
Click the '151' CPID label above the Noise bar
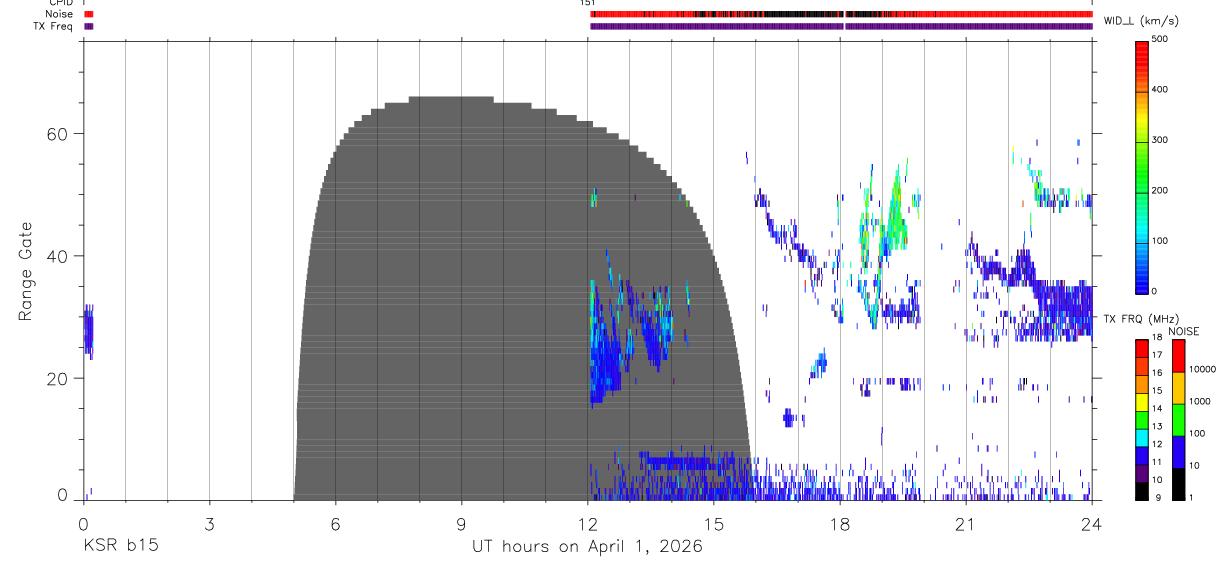click(587, 3)
